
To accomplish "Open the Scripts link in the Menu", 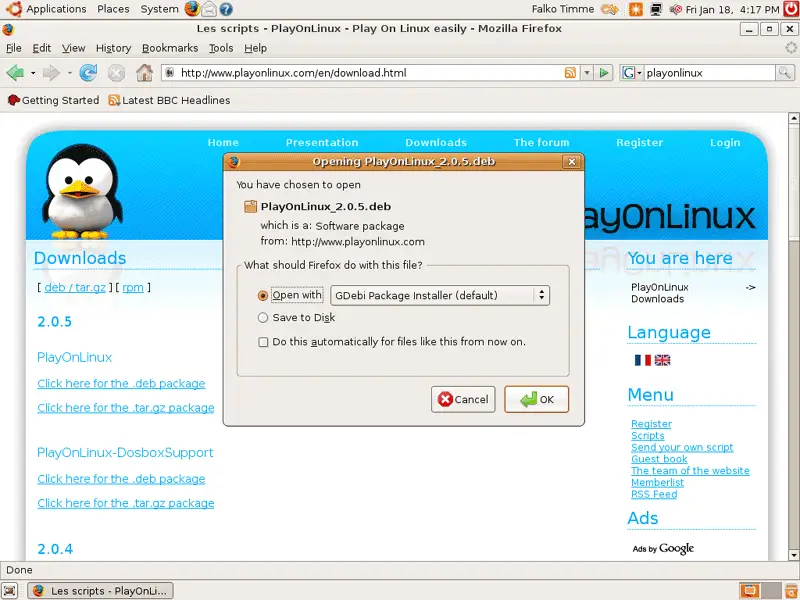I will pyautogui.click(x=647, y=436).
